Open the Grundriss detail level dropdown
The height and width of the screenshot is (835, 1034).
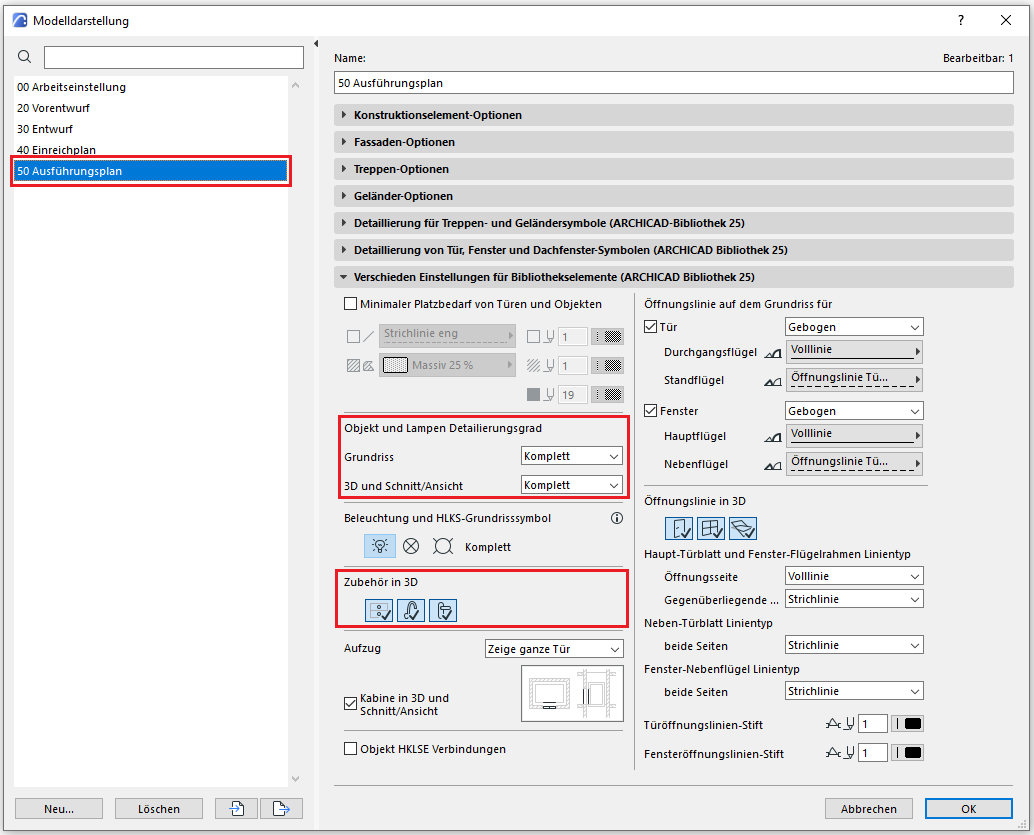point(572,456)
